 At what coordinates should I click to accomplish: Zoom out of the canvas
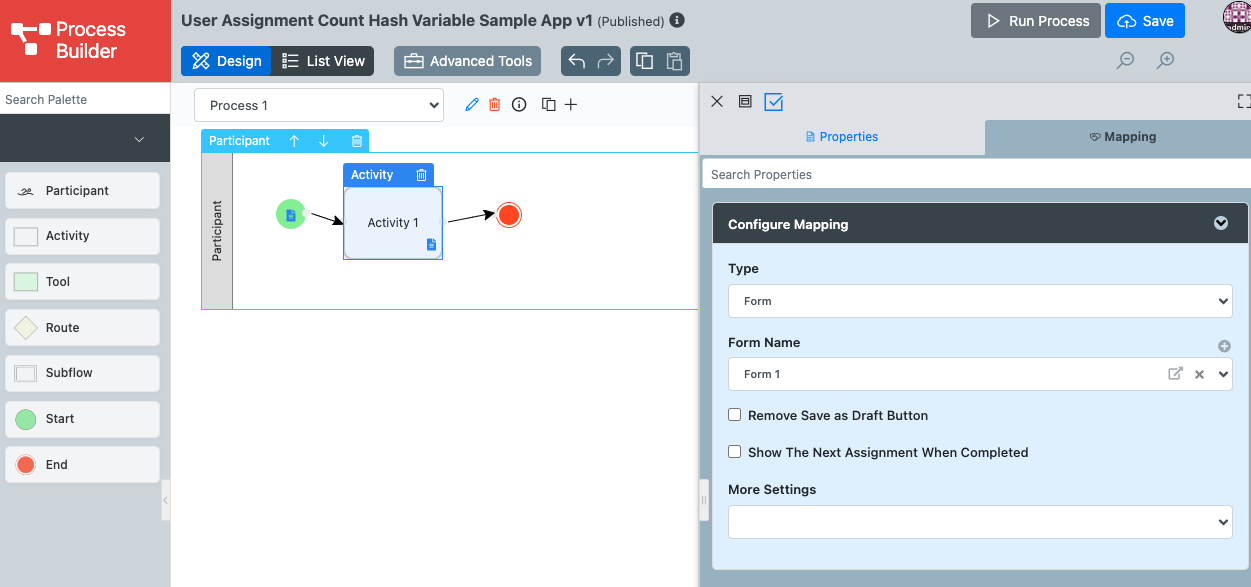pos(1125,60)
